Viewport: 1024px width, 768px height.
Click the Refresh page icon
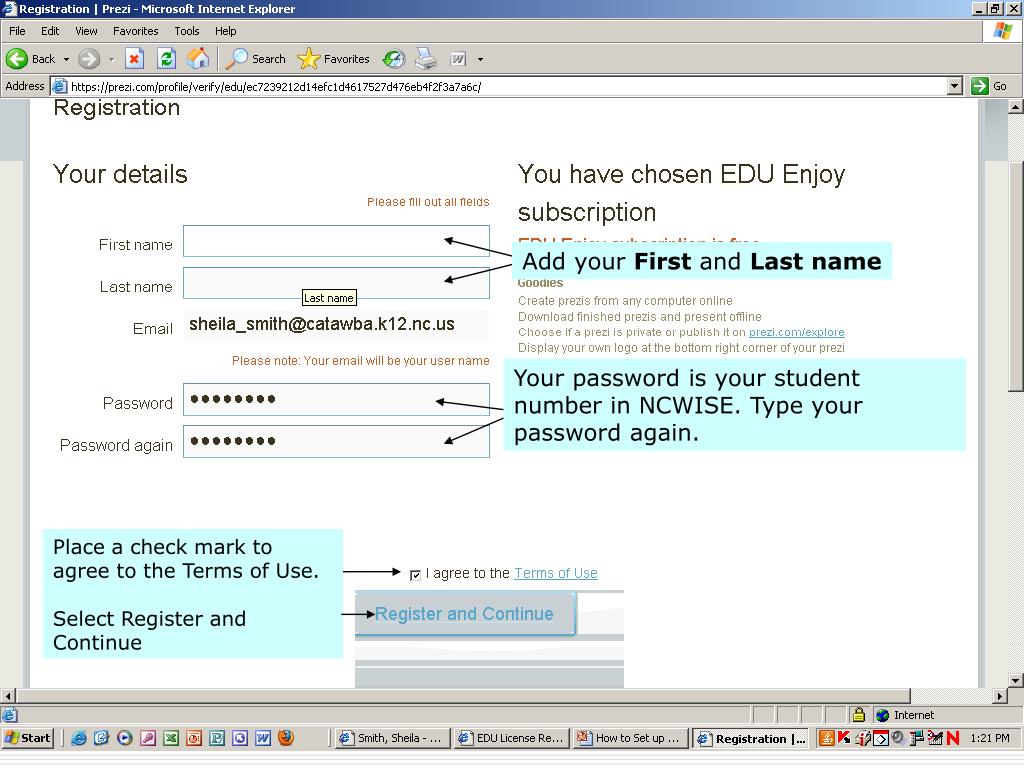pos(167,59)
